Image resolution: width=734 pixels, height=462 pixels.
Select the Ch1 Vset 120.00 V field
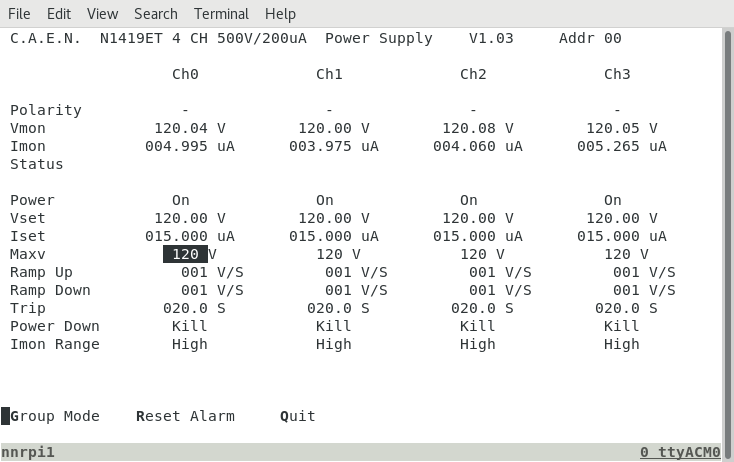[334, 218]
